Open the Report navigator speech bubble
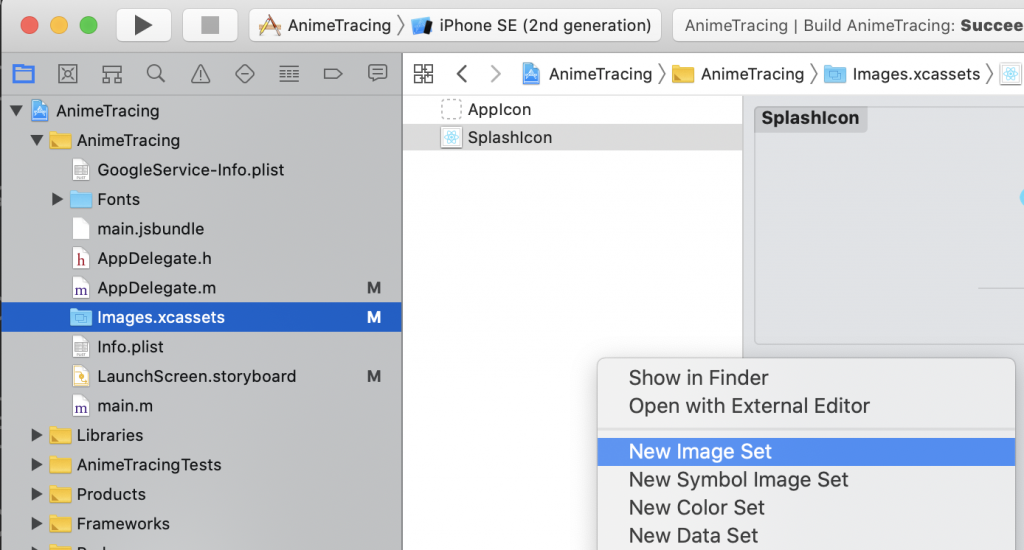The image size is (1024, 550). point(377,74)
